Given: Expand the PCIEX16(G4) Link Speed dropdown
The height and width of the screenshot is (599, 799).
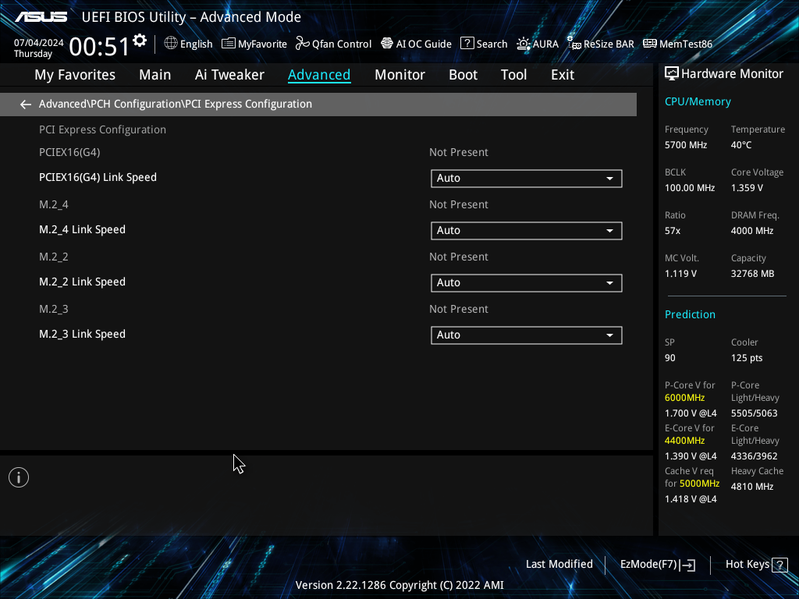Looking at the screenshot, I should pyautogui.click(x=526, y=178).
